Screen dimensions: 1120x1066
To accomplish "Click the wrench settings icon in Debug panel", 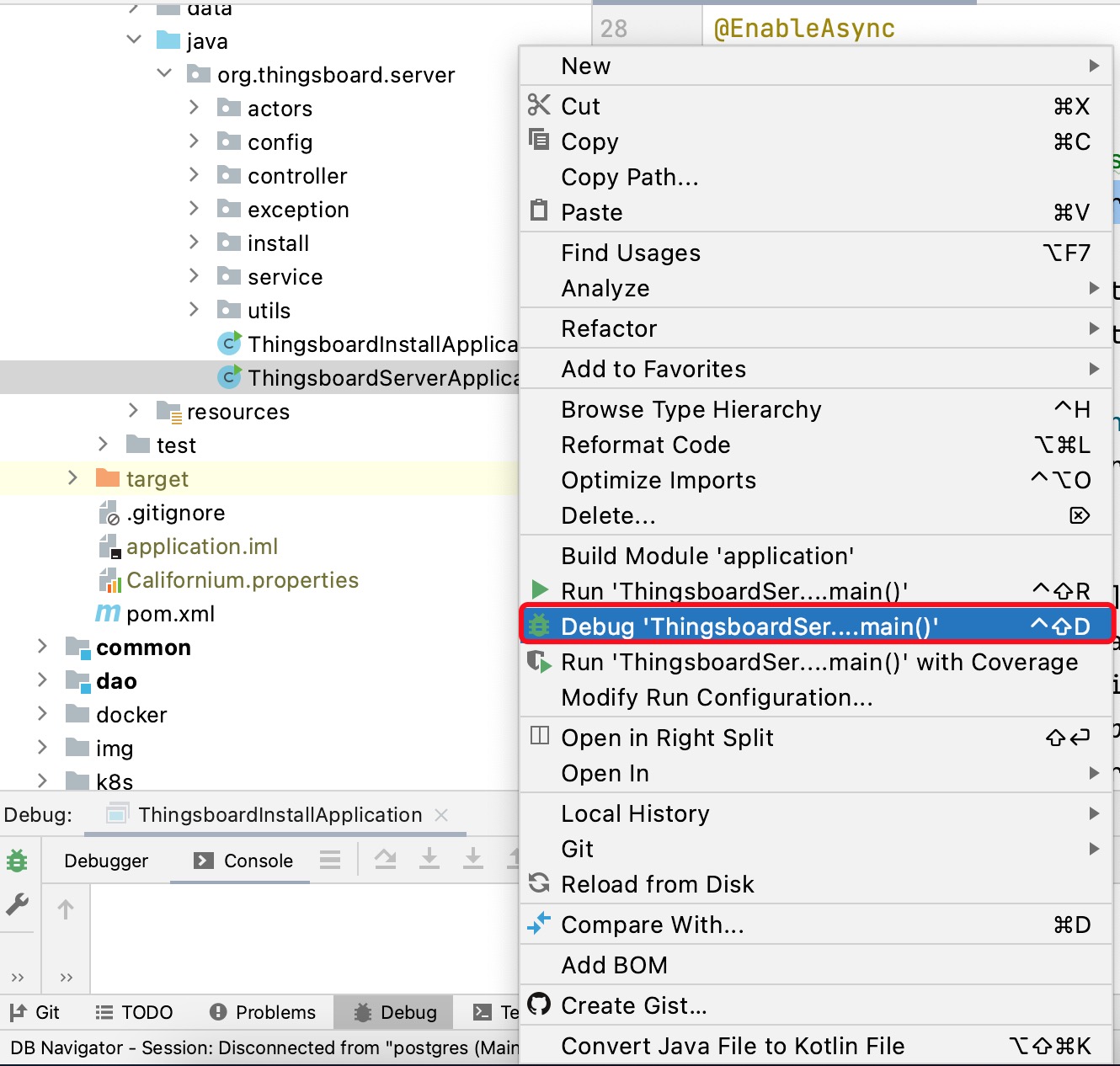I will 17,904.
